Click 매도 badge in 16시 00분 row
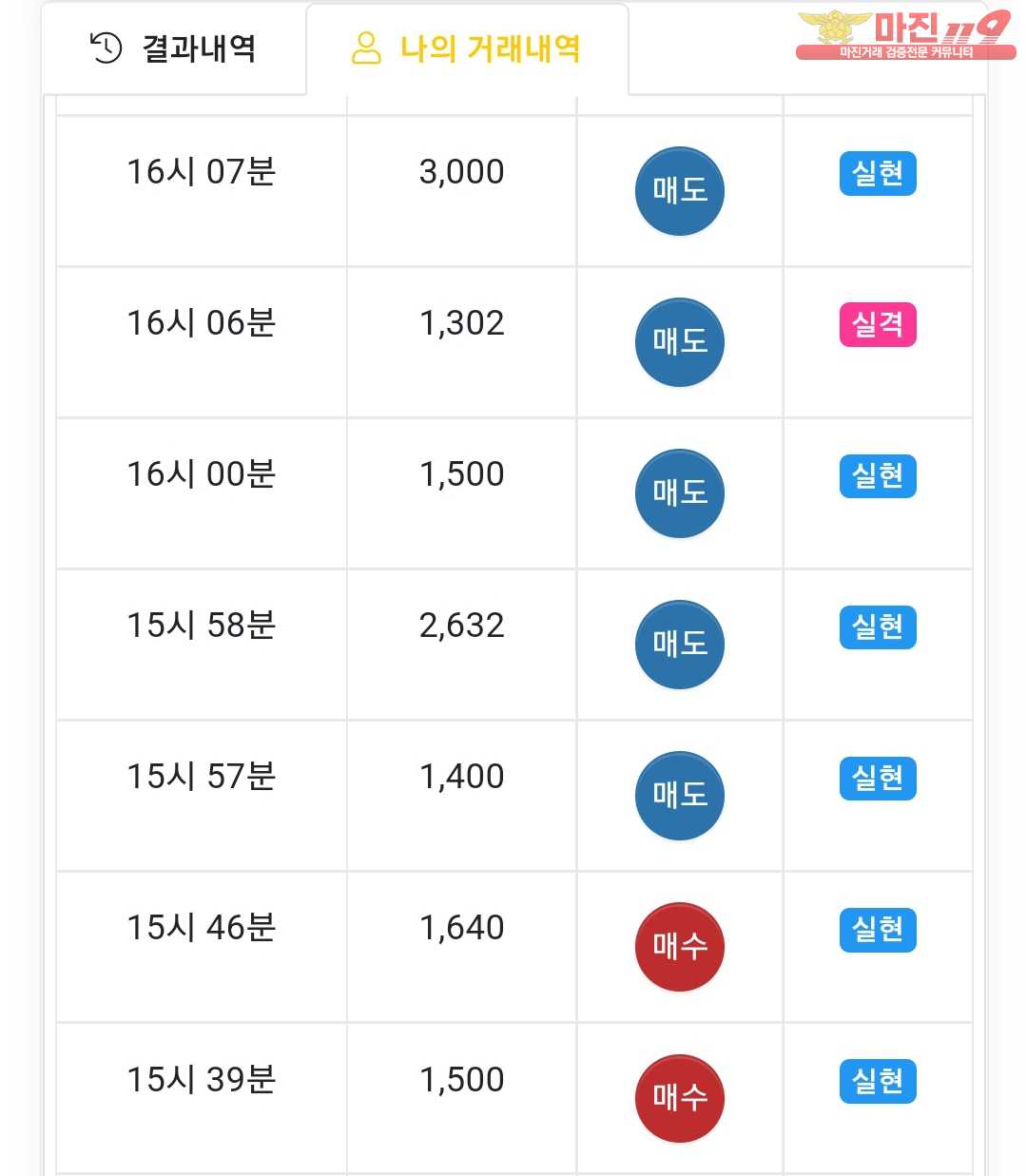The image size is (1027, 1176). point(679,493)
